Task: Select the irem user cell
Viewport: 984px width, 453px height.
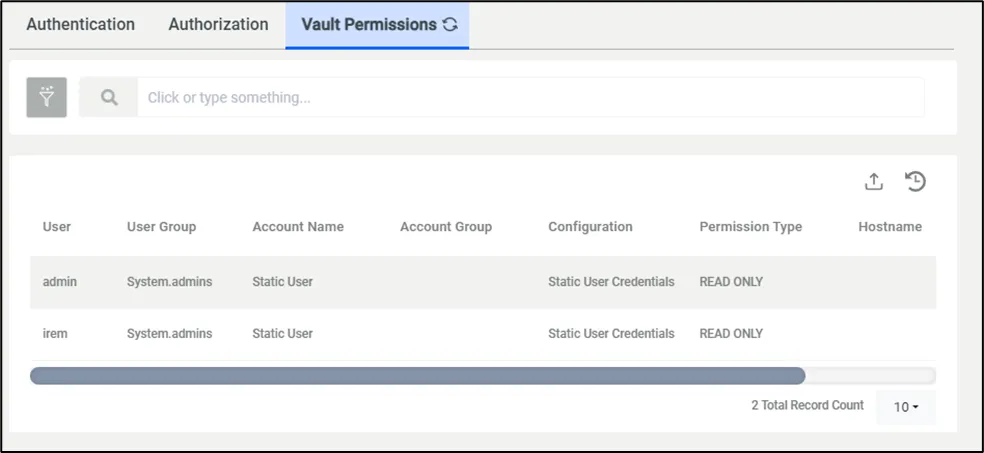Action: [x=55, y=334]
